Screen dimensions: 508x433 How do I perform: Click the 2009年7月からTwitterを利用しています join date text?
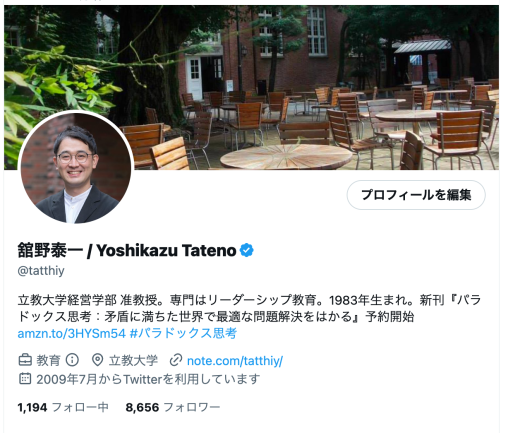click(148, 379)
